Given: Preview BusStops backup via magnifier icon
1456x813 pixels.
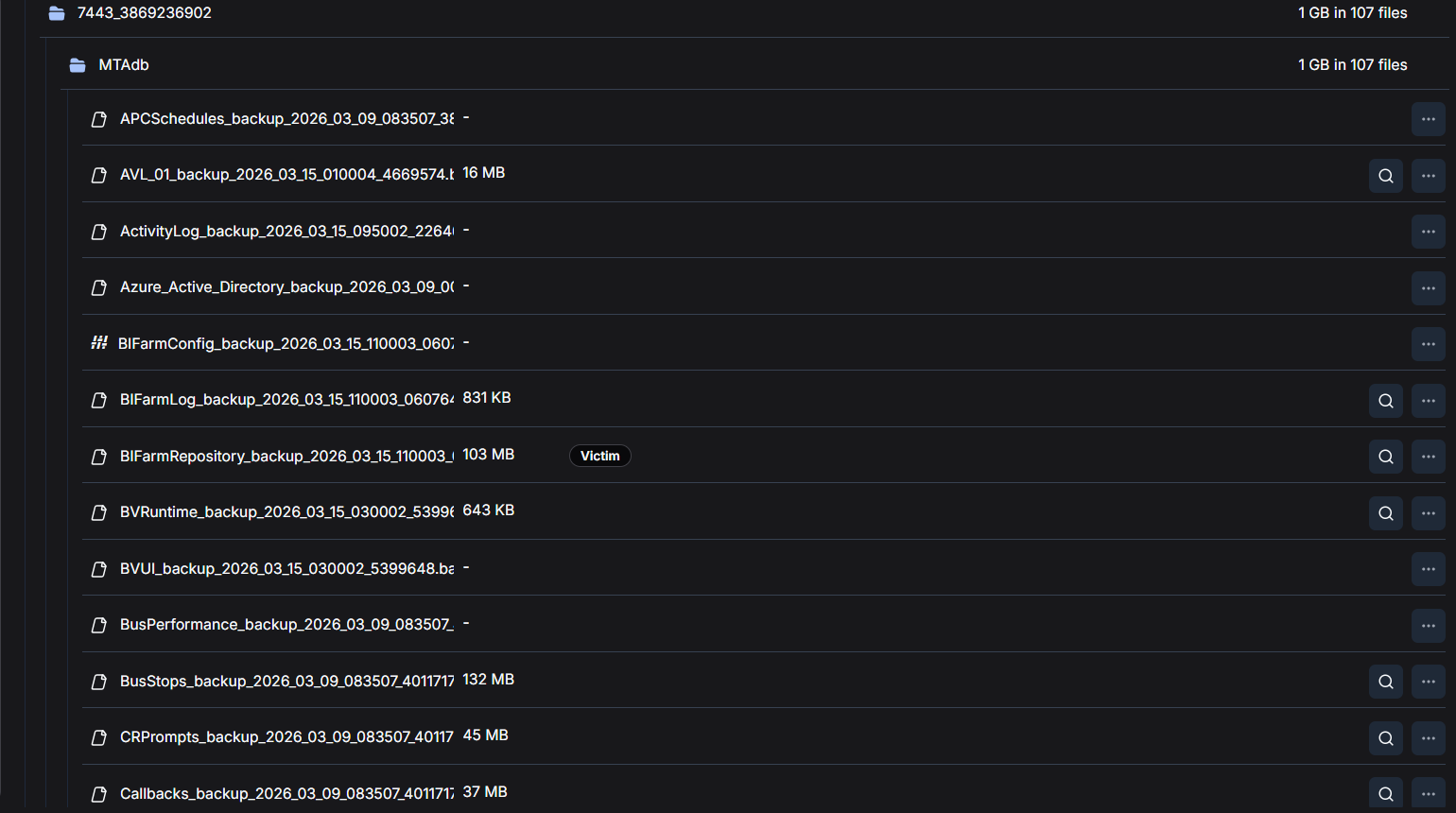Looking at the screenshot, I should pos(1386,682).
